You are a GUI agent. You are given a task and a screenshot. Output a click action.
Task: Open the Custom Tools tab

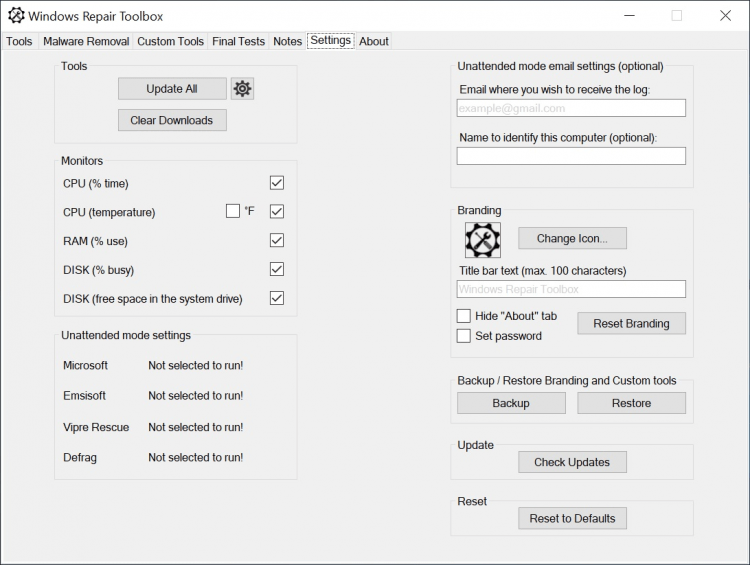click(170, 41)
